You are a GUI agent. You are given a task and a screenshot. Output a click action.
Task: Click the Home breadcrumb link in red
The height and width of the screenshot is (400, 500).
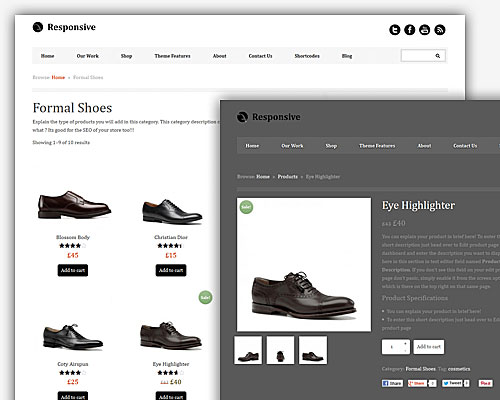coord(58,77)
